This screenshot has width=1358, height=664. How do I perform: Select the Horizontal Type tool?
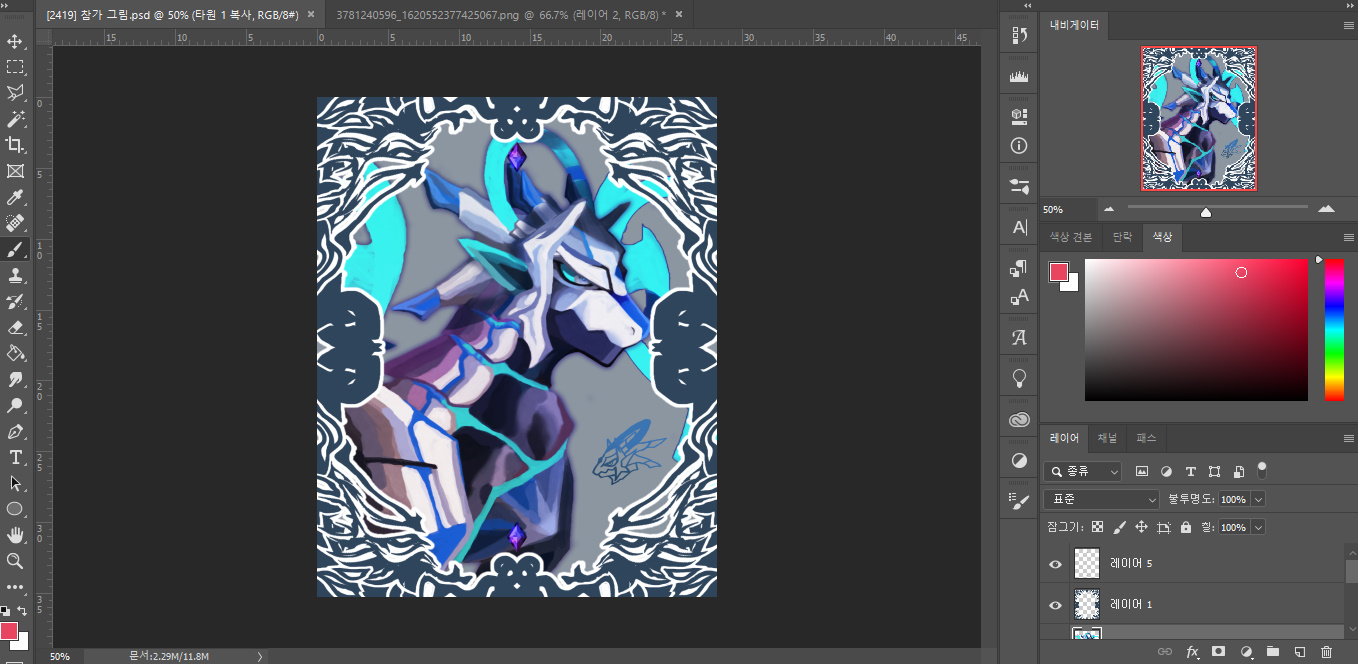click(x=15, y=457)
